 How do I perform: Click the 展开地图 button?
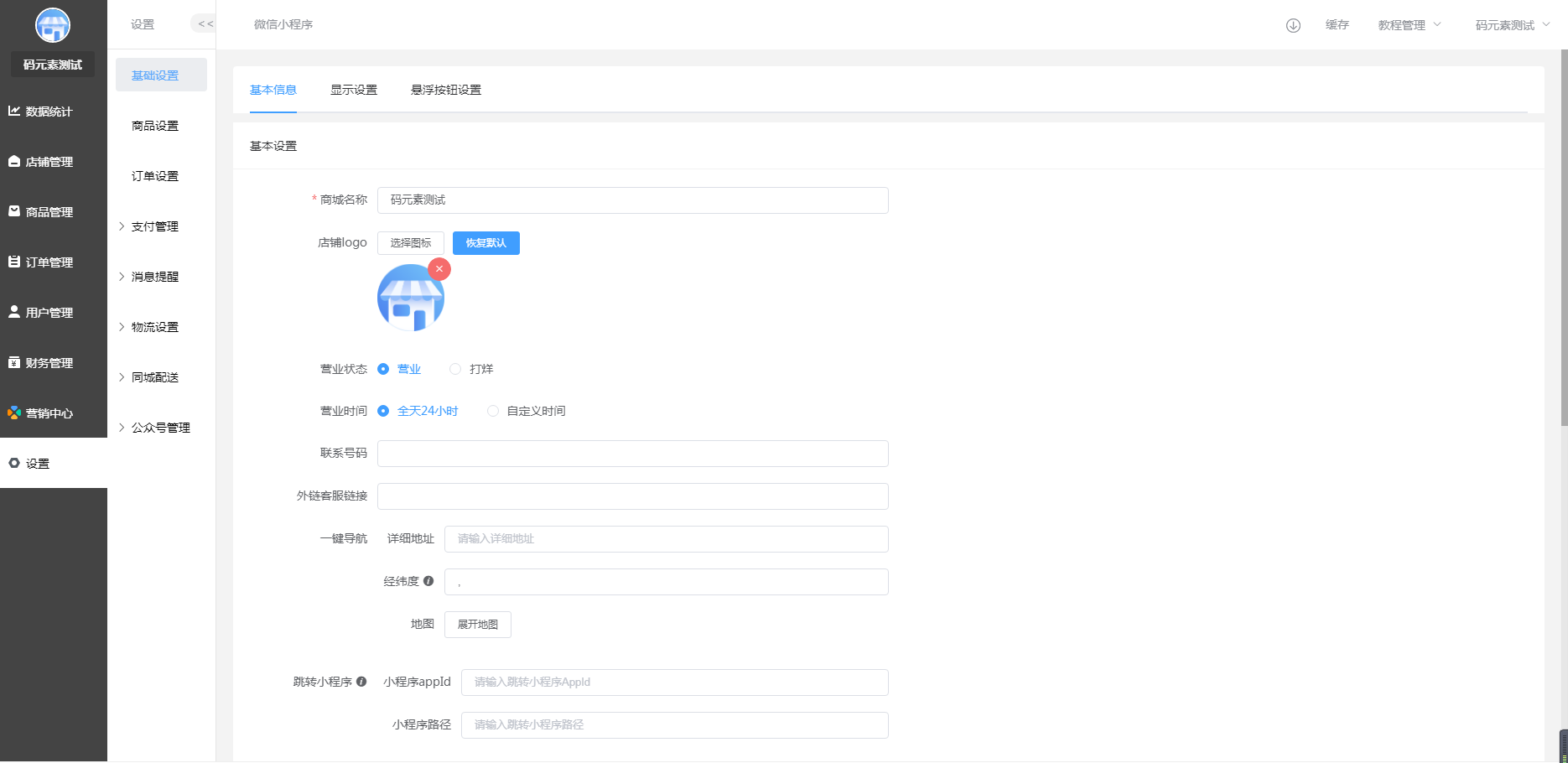478,625
